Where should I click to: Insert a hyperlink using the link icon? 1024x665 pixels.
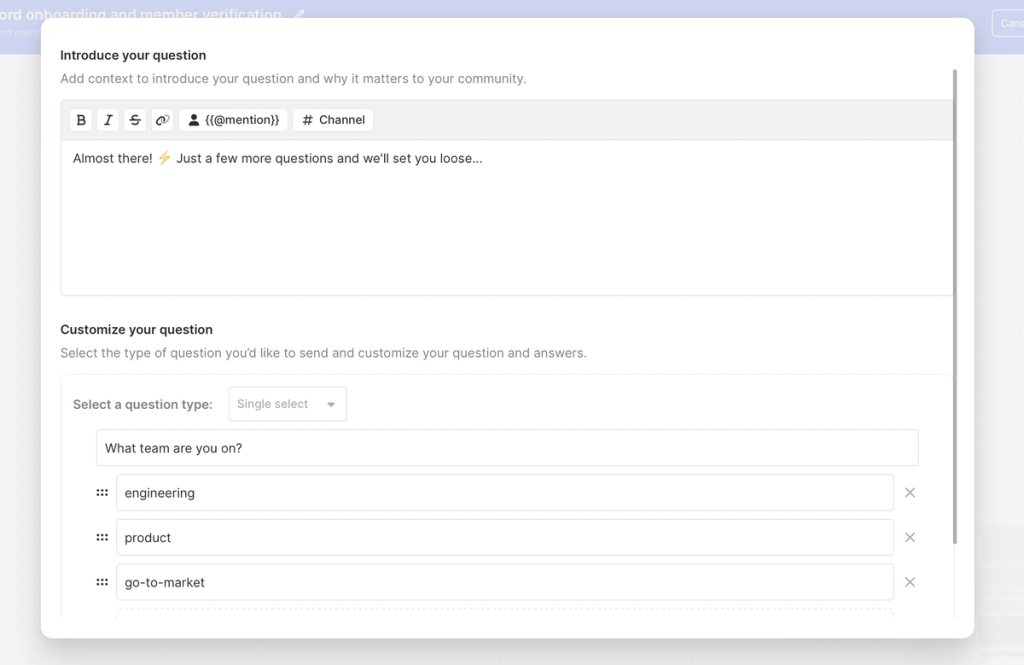pos(162,119)
